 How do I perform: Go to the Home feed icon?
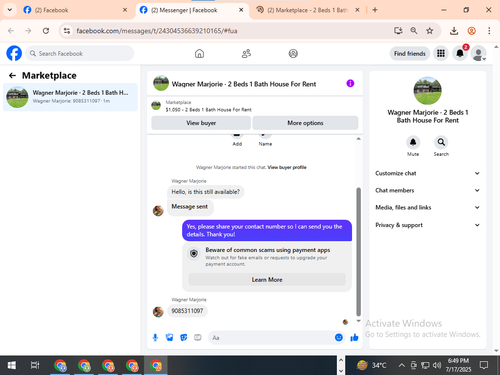coord(199,53)
